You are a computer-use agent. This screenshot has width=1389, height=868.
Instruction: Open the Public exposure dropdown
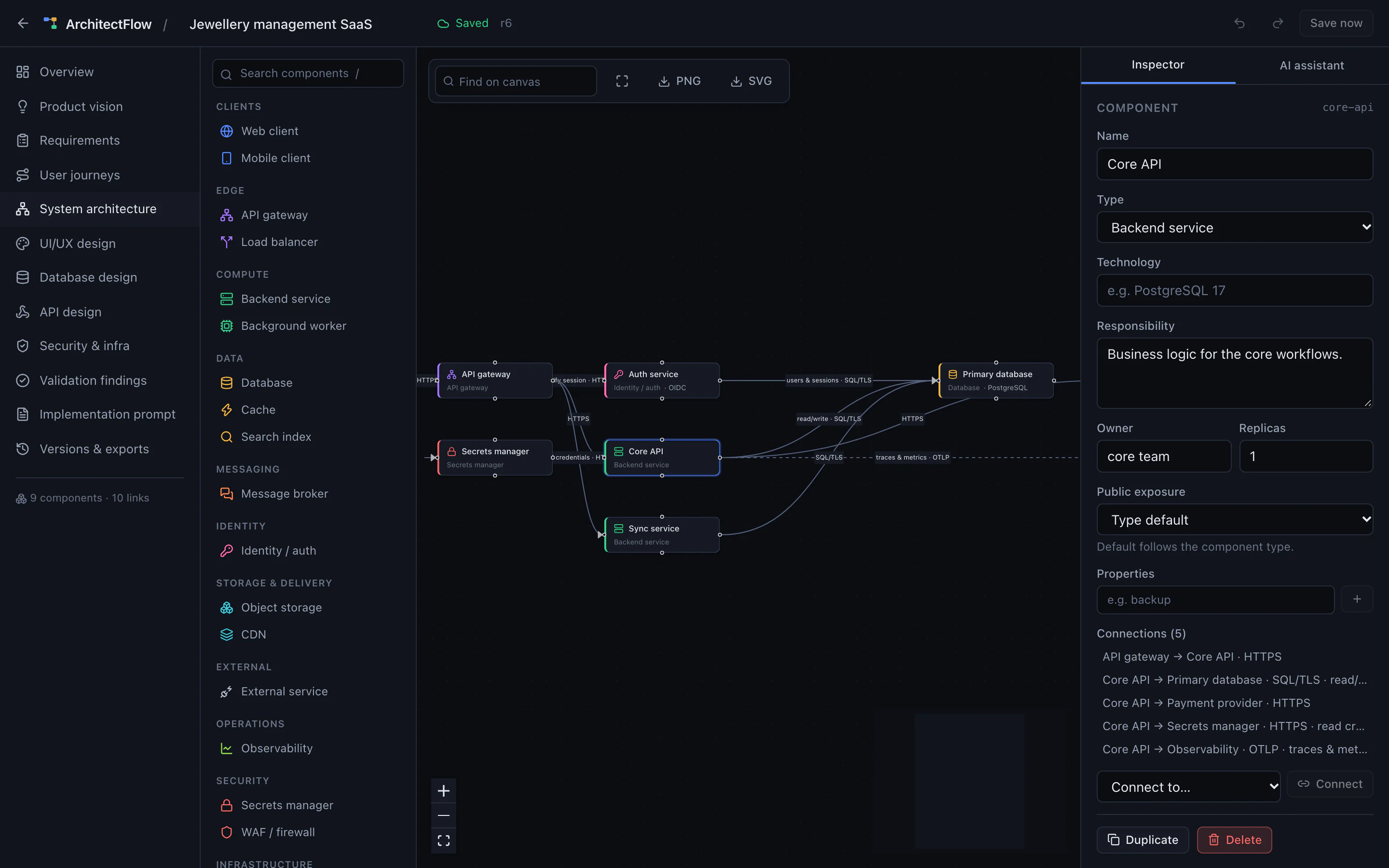pyautogui.click(x=1235, y=519)
